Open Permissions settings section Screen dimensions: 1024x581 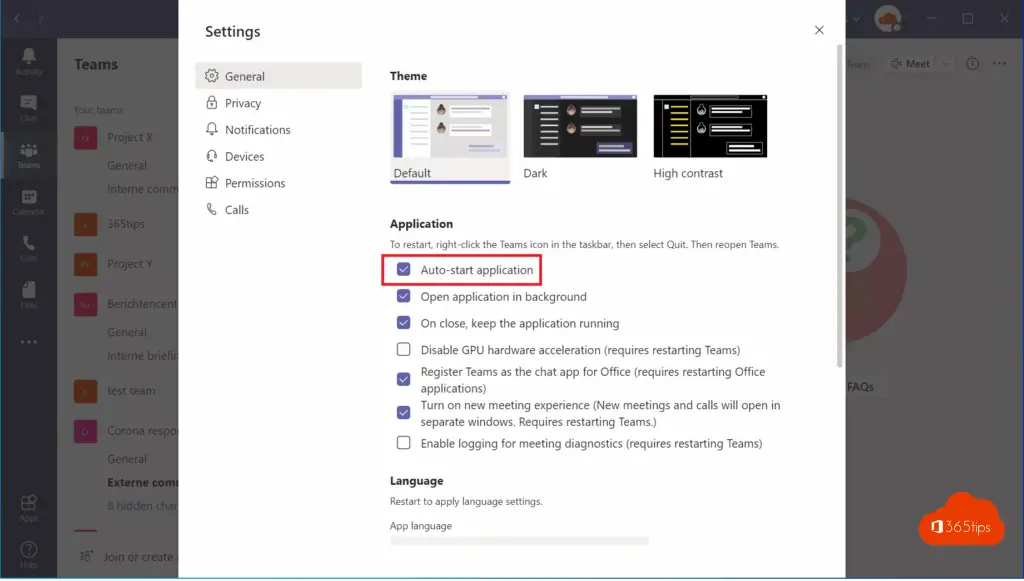(278, 183)
